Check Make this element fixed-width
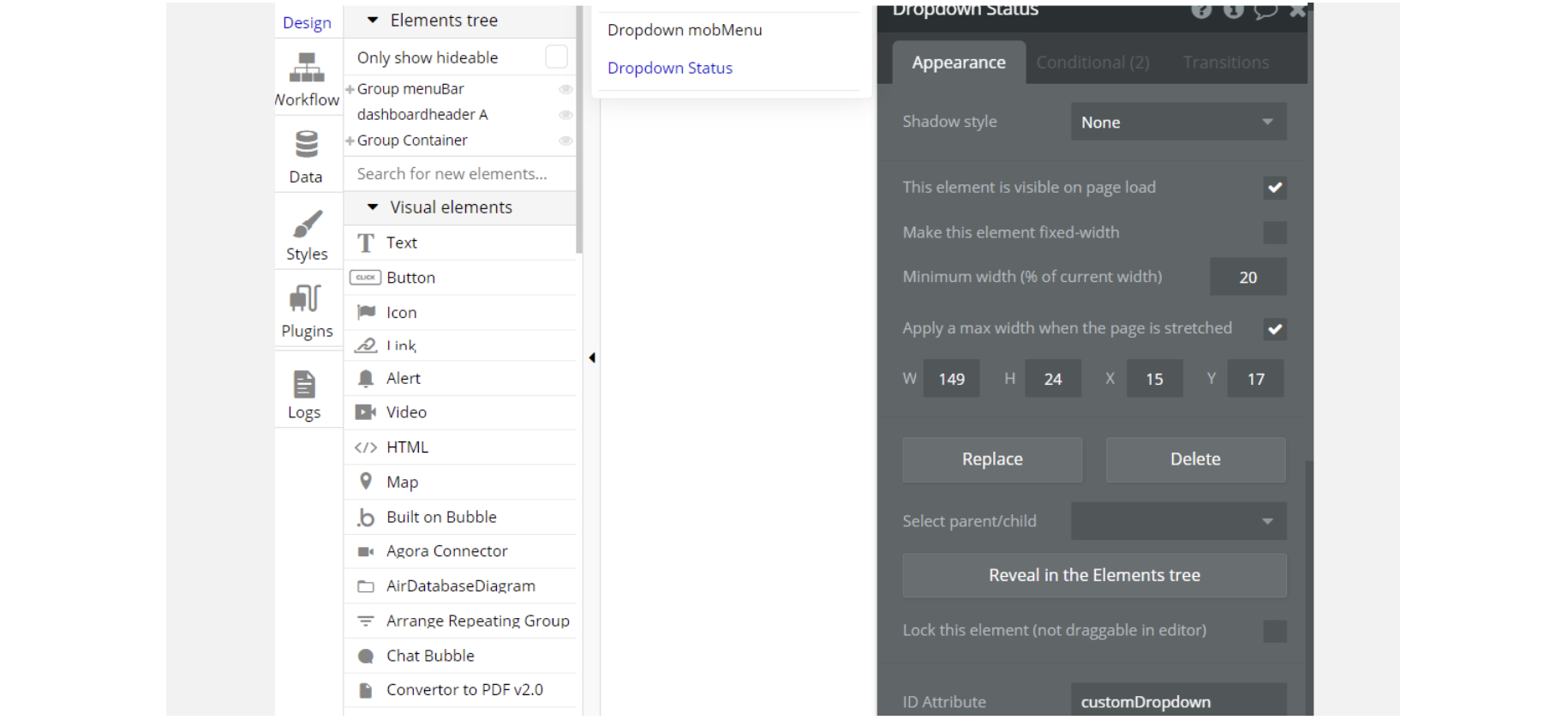 pos(1274,232)
